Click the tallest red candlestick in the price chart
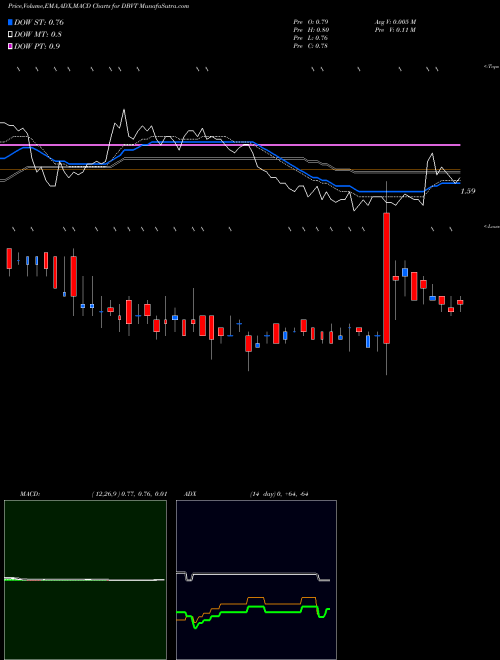 [386, 278]
